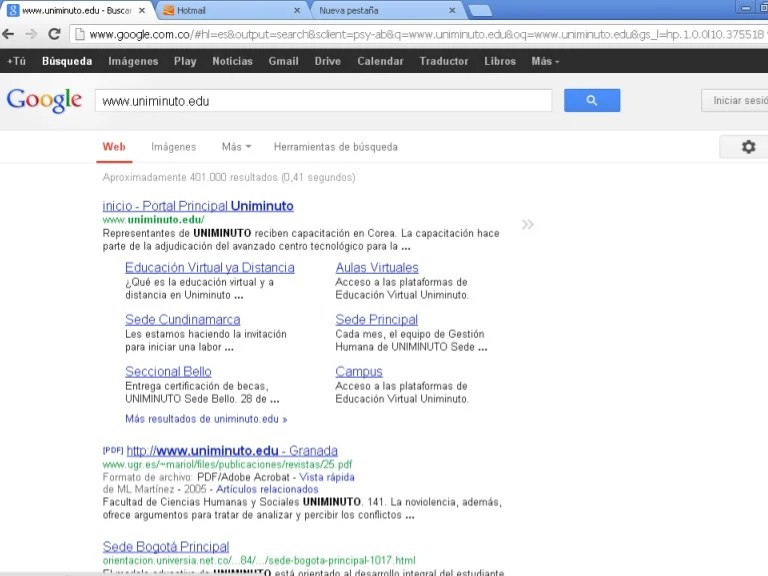Open the Inicio - Portal Principal Uniminuto result

coord(198,206)
